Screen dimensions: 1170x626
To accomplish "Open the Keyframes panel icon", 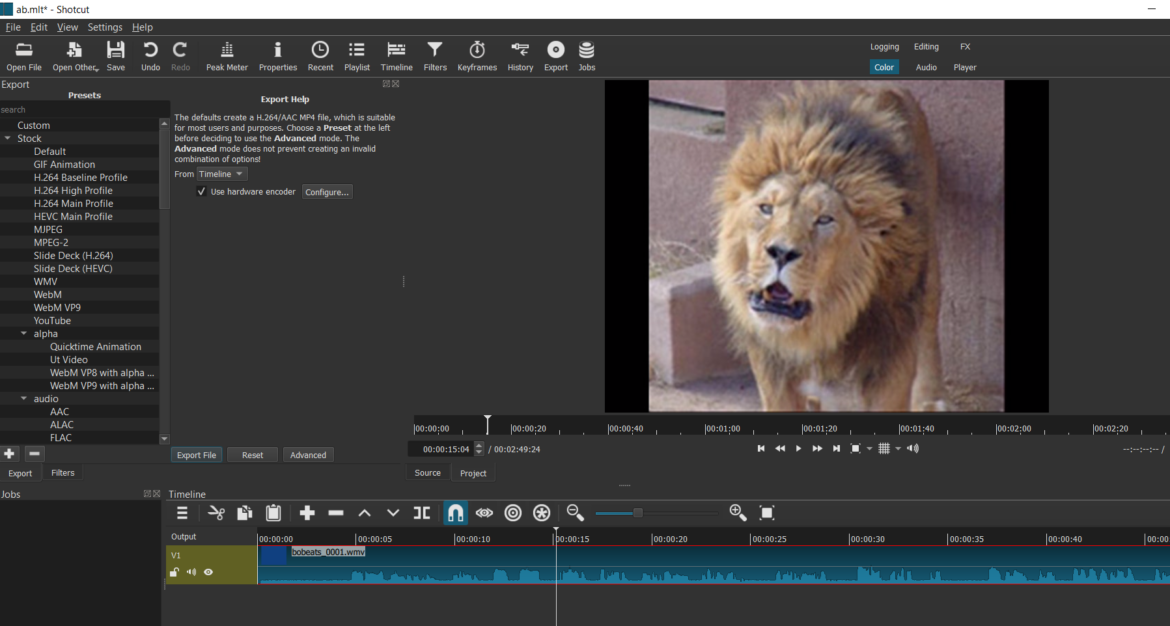I will pyautogui.click(x=477, y=55).
